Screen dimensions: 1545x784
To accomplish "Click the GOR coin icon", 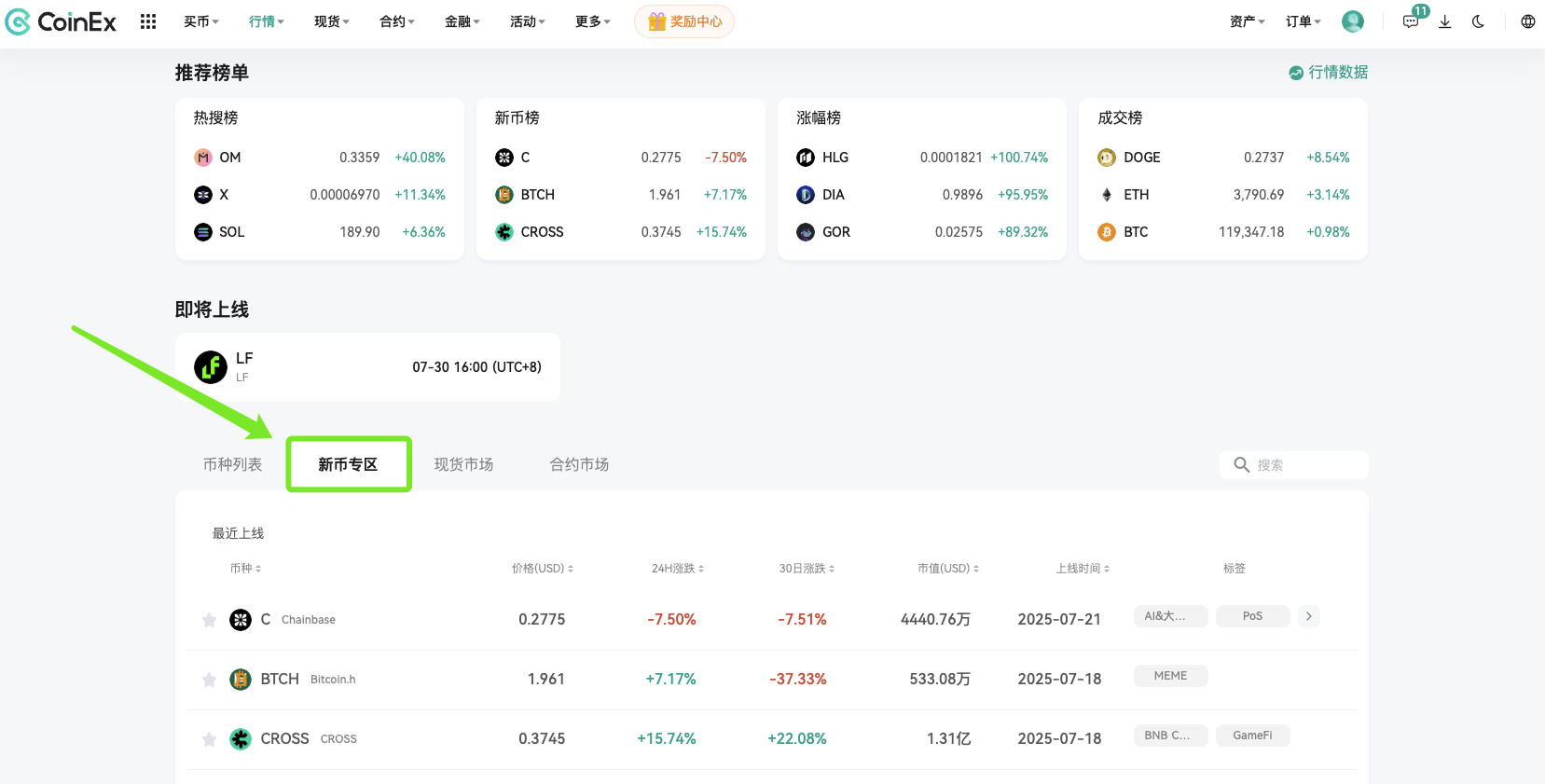I will [806, 232].
